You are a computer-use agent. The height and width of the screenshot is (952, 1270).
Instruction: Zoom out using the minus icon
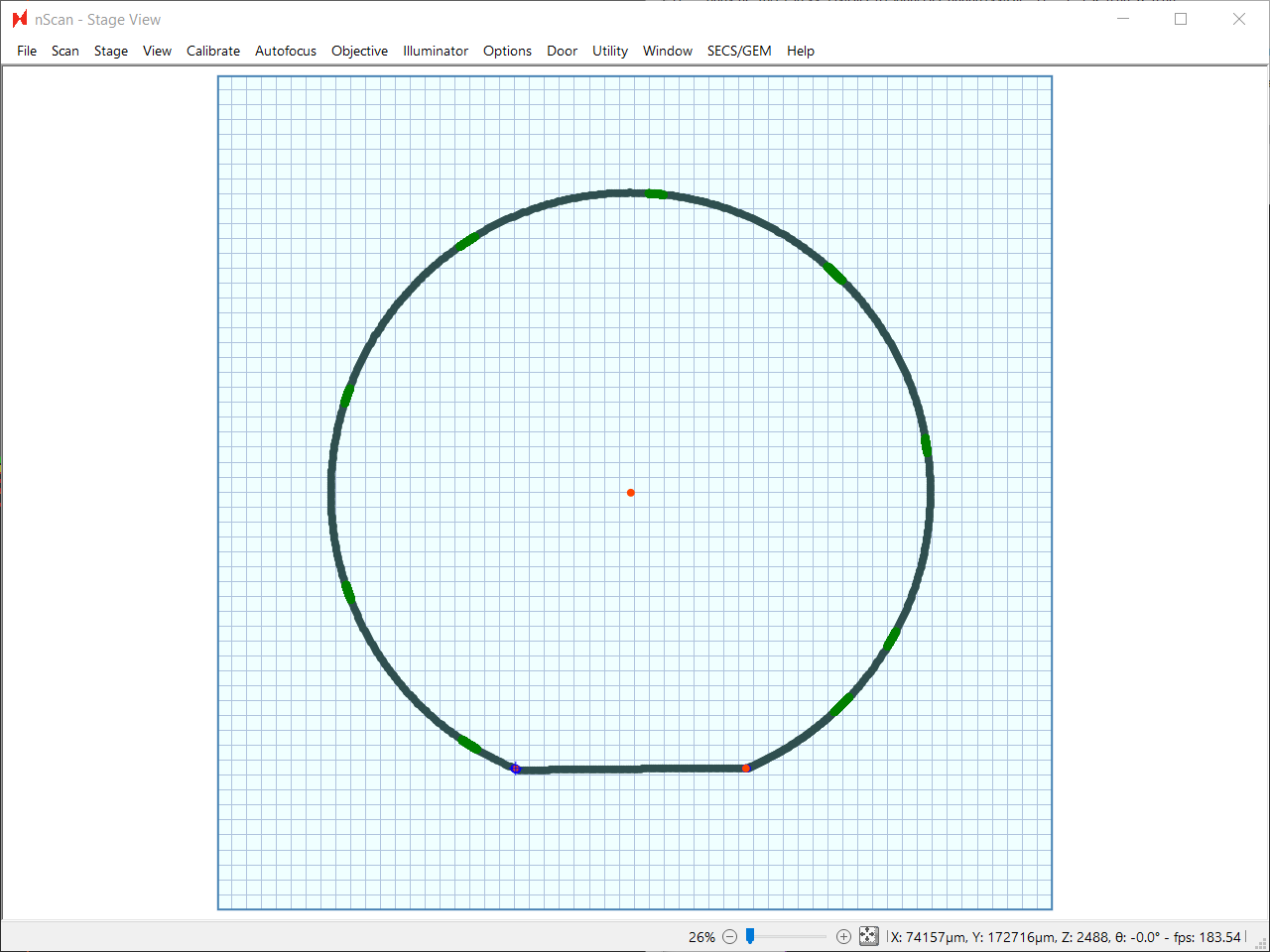729,936
